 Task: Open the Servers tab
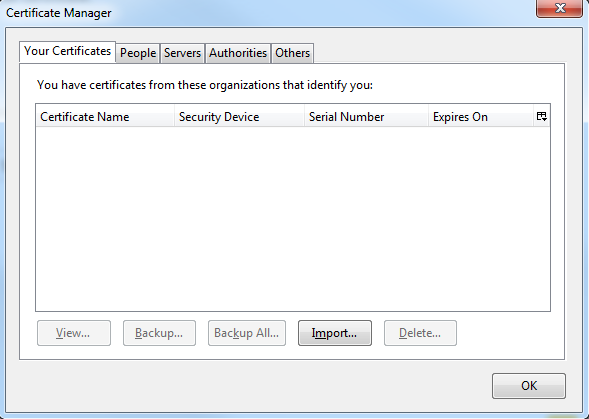(x=183, y=53)
